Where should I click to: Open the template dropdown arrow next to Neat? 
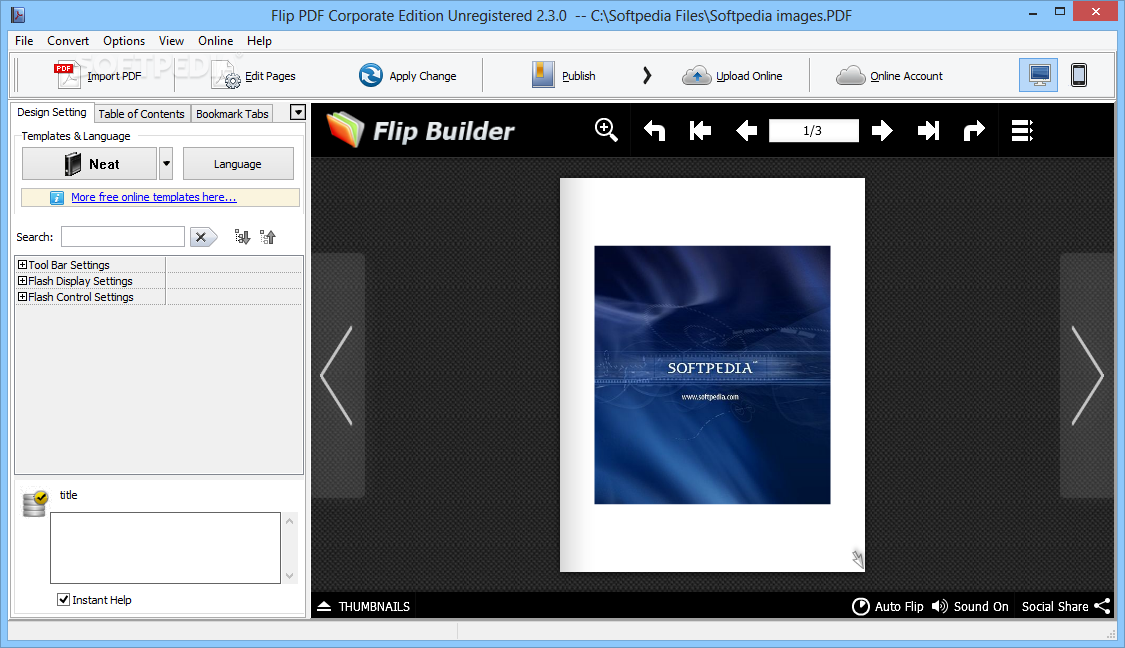166,164
